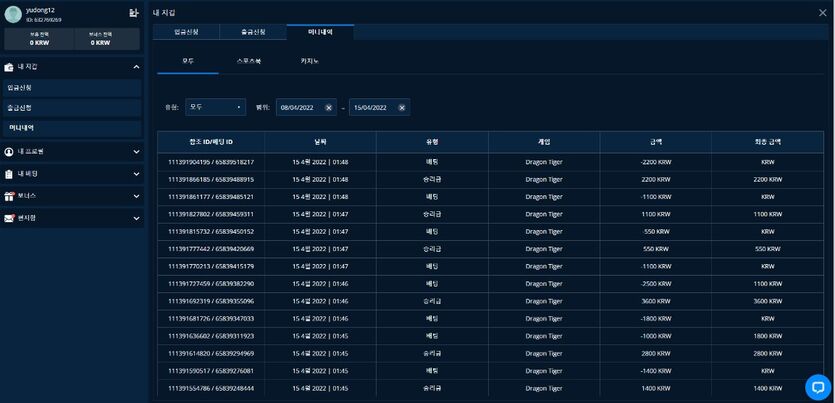Click the gift box bonus icon
This screenshot has width=835, height=403.
coord(9,196)
